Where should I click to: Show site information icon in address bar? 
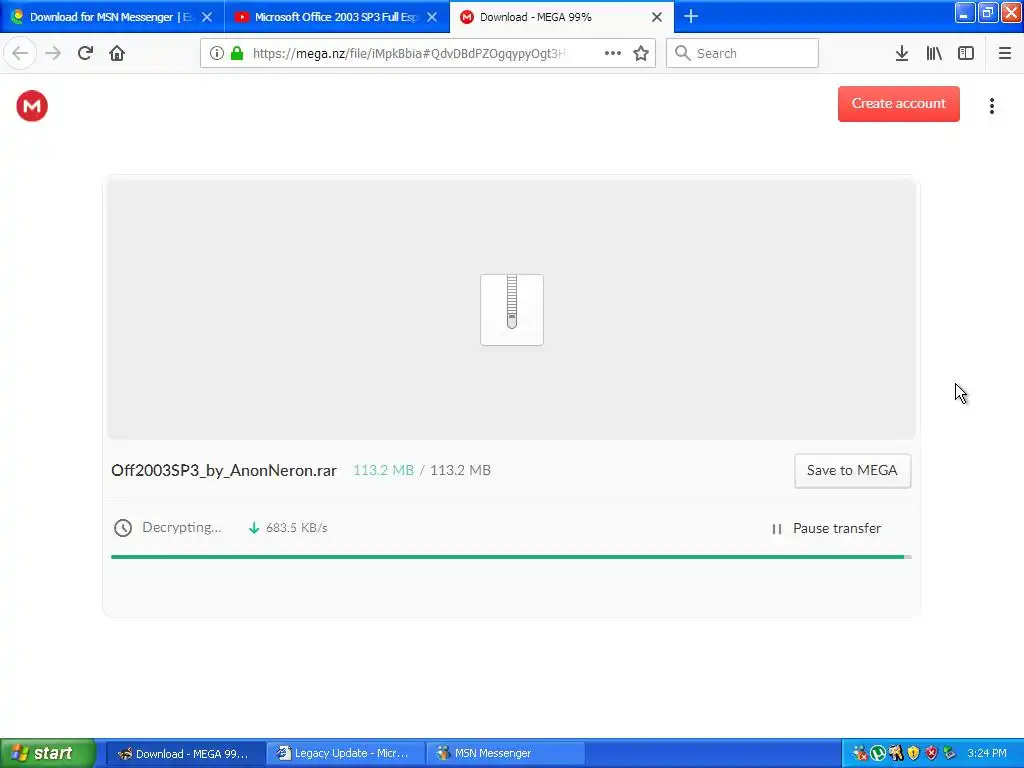click(217, 53)
